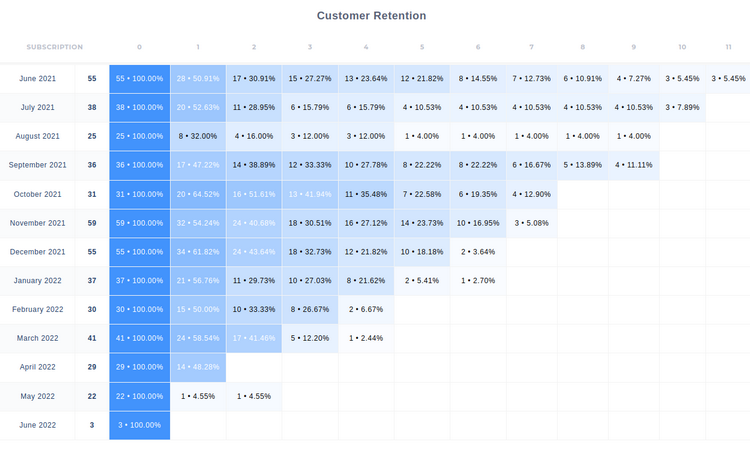750x450 pixels.
Task: Select the November 2021 row label
Action: coord(37,223)
